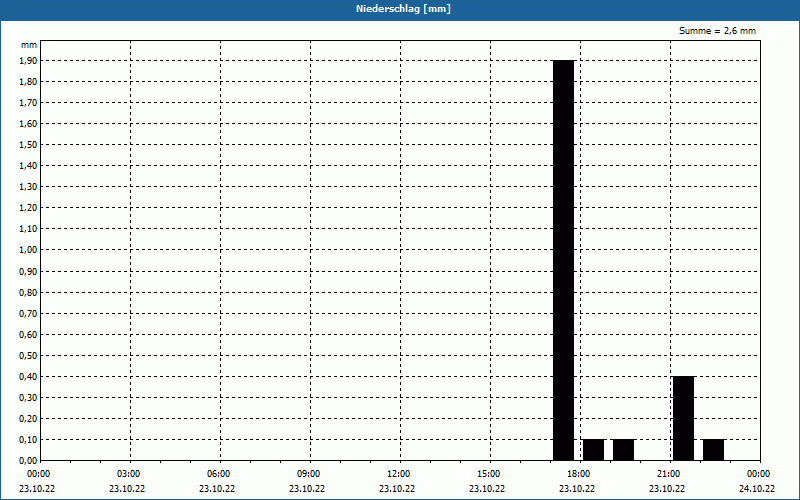Select the 23.10.22 date under 12:00
The height and width of the screenshot is (500, 800).
[x=397, y=489]
